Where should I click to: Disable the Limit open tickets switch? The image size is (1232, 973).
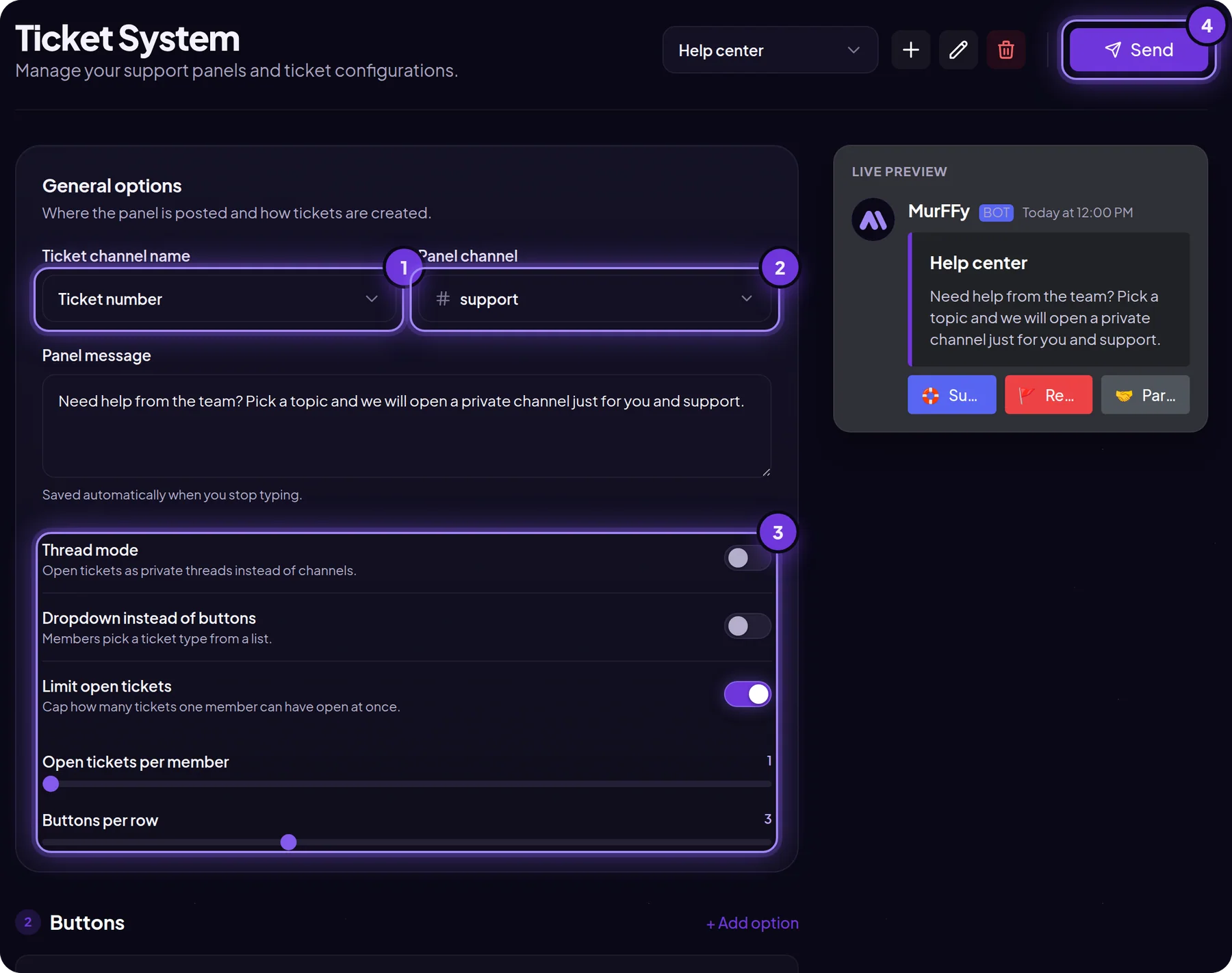(747, 694)
